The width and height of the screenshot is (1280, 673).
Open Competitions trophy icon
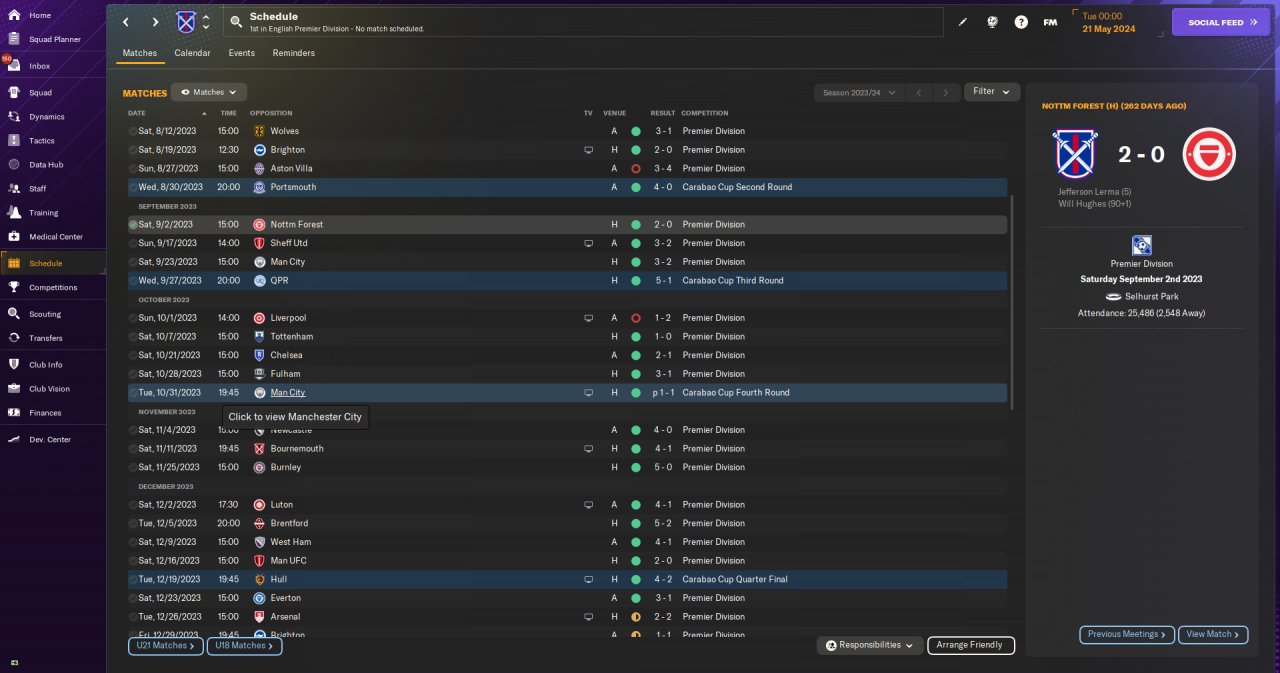click(14, 287)
